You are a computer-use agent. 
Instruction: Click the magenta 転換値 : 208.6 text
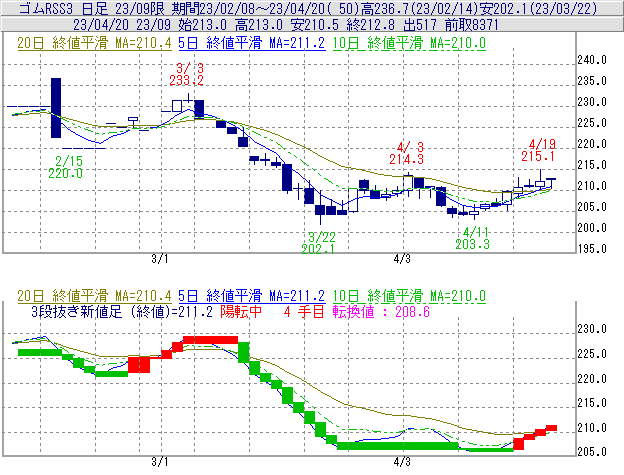pos(381,311)
